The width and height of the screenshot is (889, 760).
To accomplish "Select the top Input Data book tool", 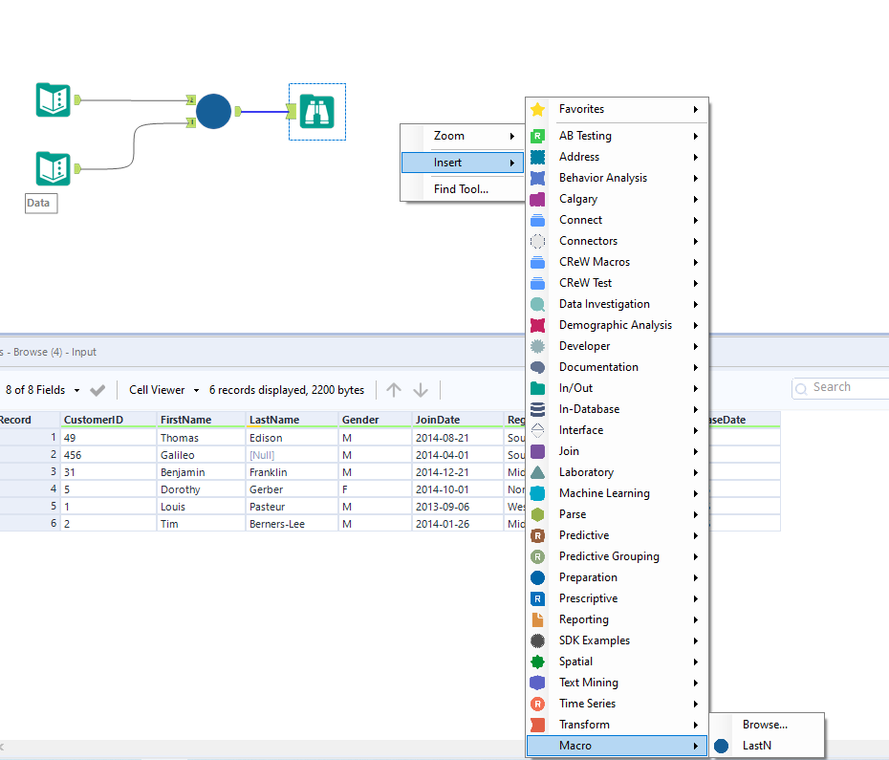I will click(53, 100).
